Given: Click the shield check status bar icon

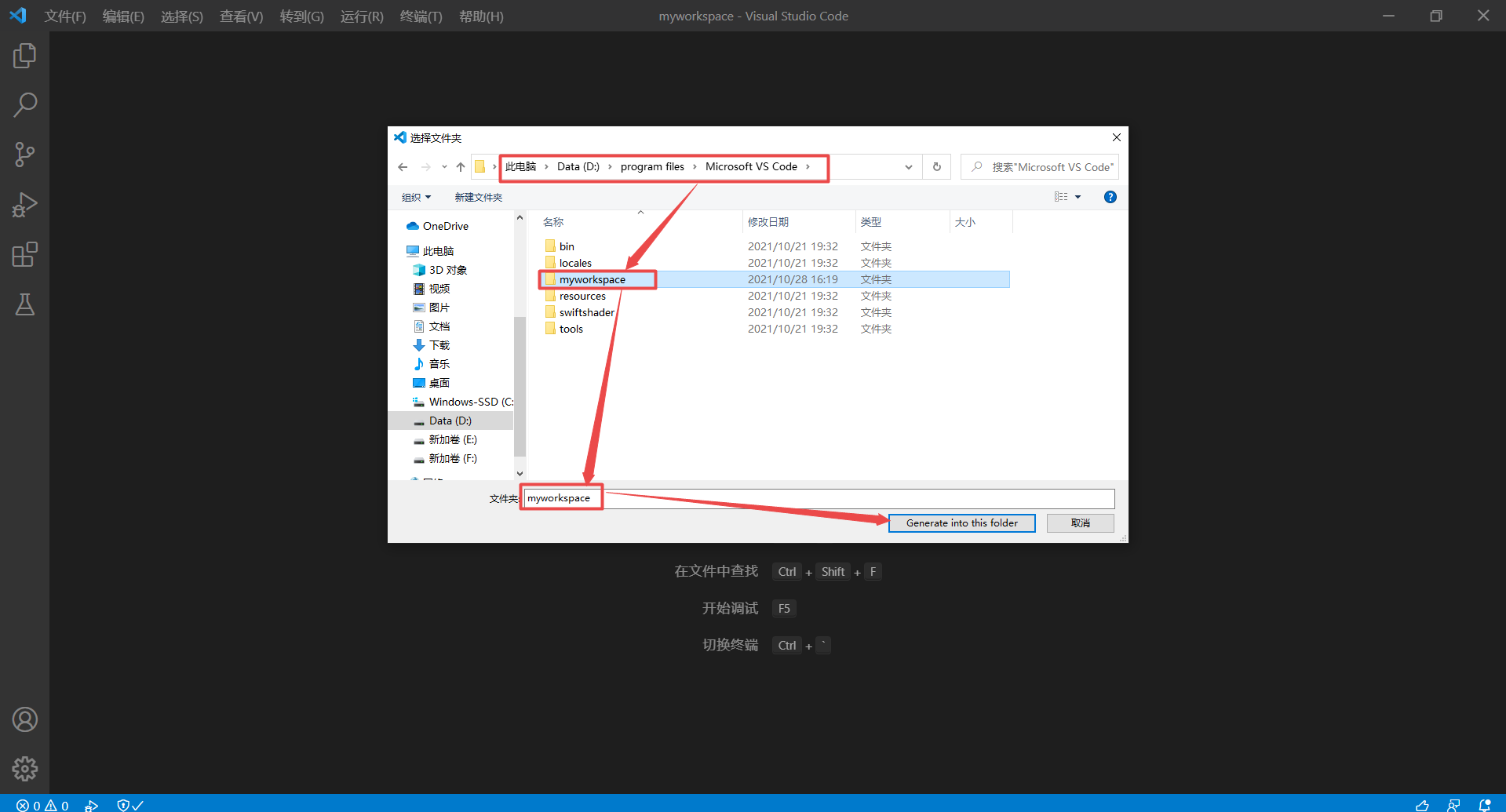Looking at the screenshot, I should (129, 805).
